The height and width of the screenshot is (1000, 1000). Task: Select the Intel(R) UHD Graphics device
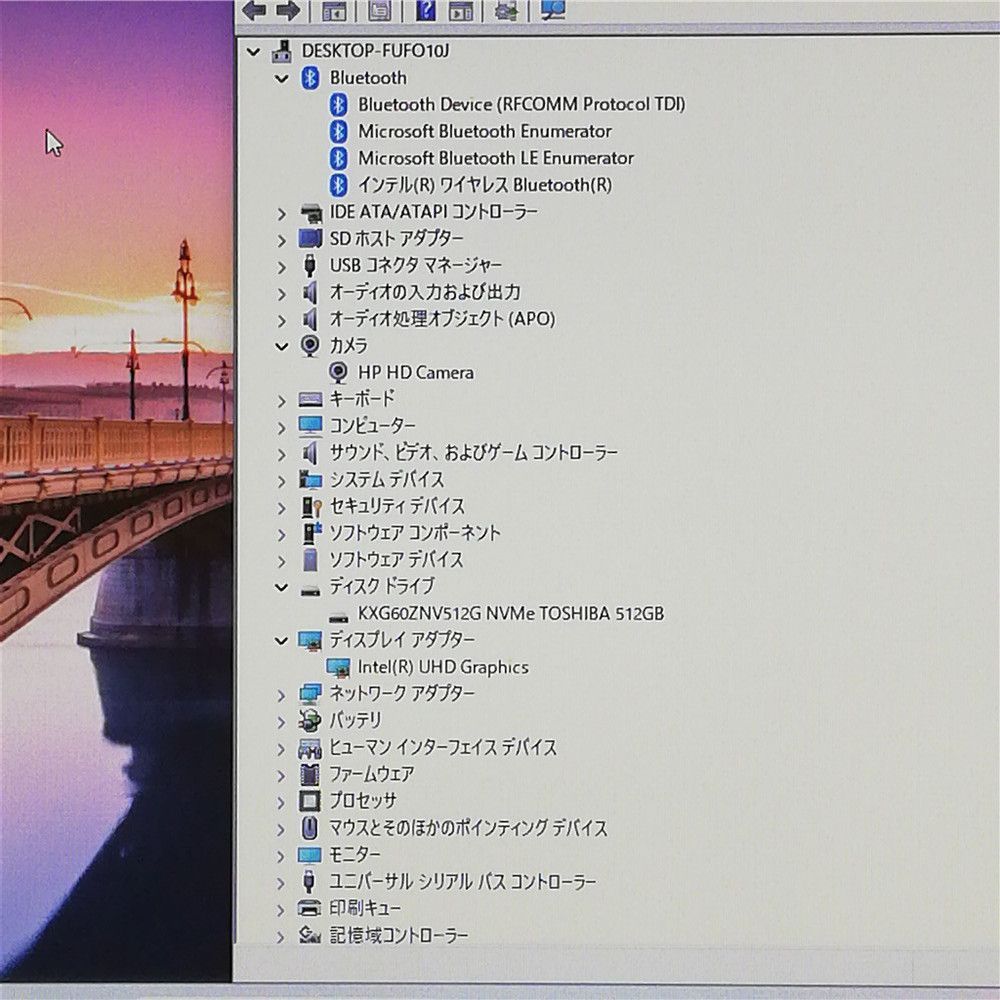pos(444,667)
